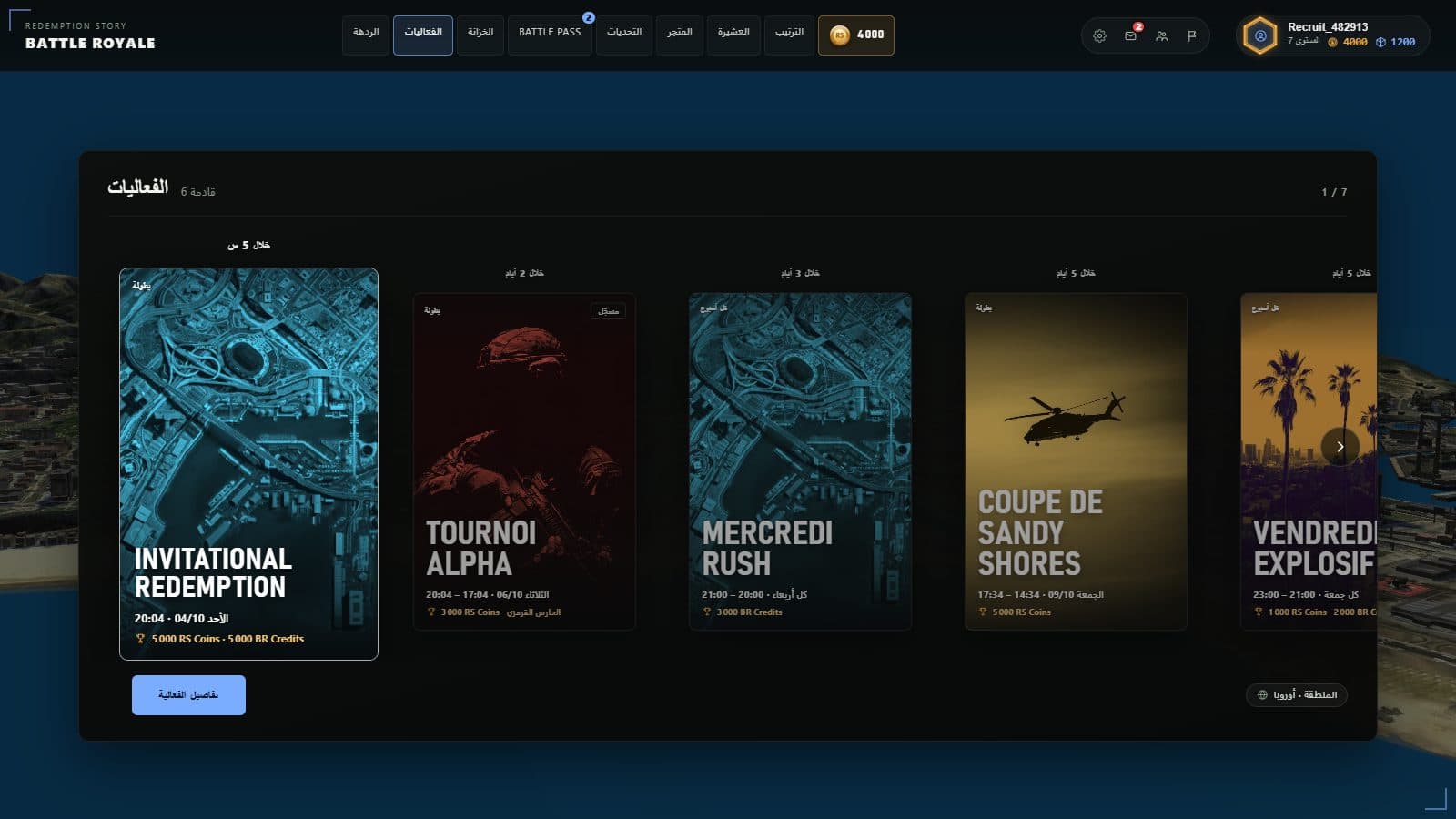The height and width of the screenshot is (819, 1456).
Task: Open the Europe region selector
Action: pos(1297,695)
